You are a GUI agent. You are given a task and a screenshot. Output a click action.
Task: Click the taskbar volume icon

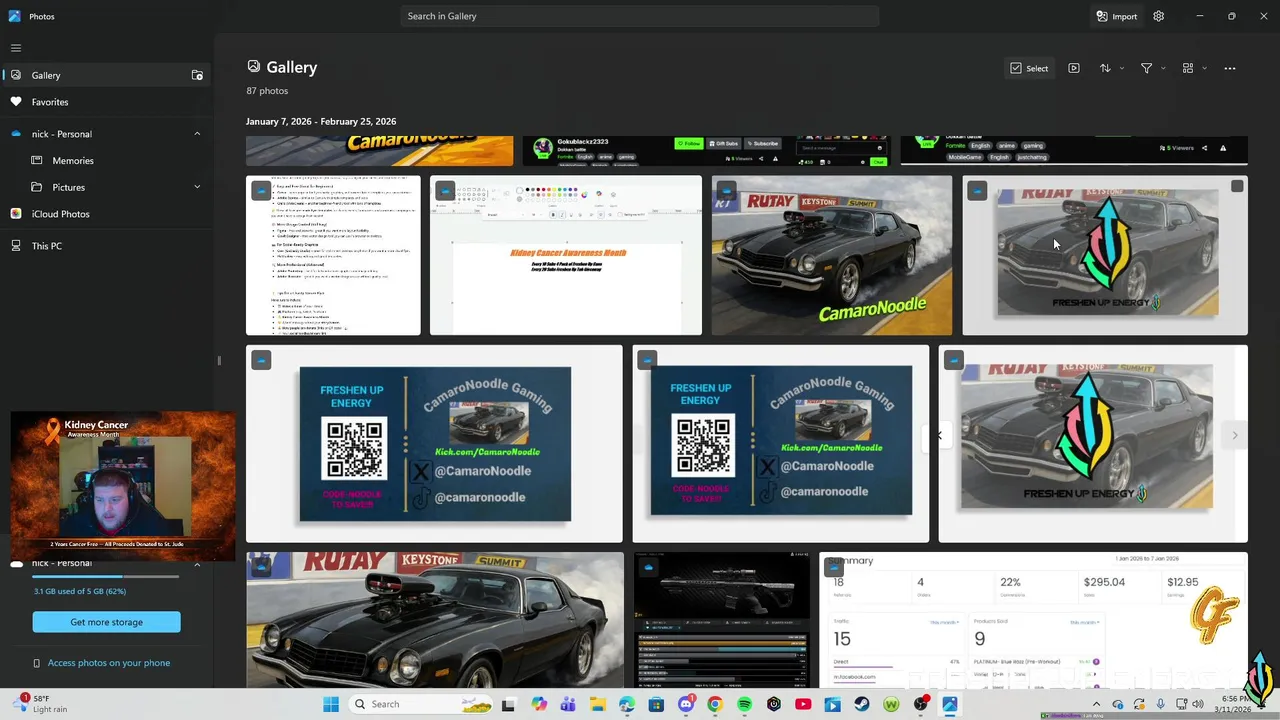[1197, 704]
